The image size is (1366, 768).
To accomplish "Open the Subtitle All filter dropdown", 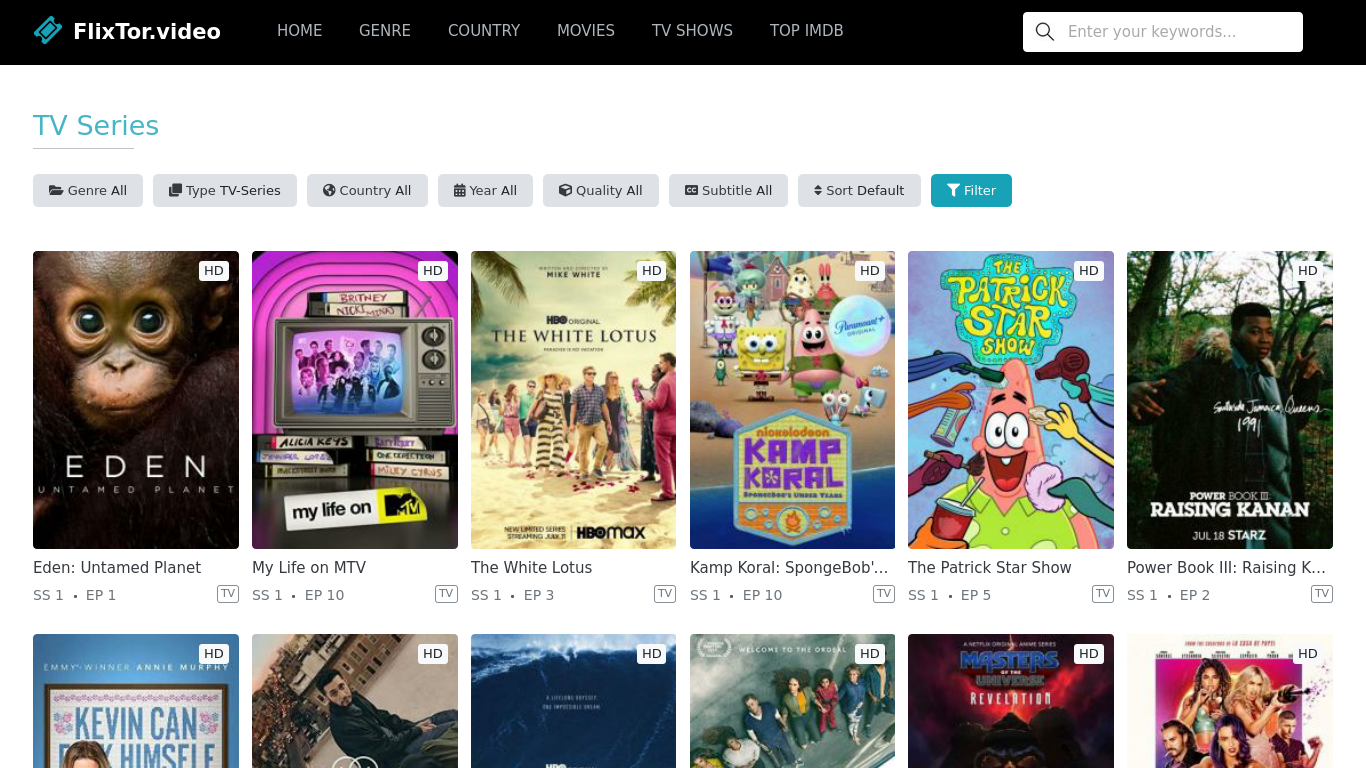I will (x=728, y=191).
